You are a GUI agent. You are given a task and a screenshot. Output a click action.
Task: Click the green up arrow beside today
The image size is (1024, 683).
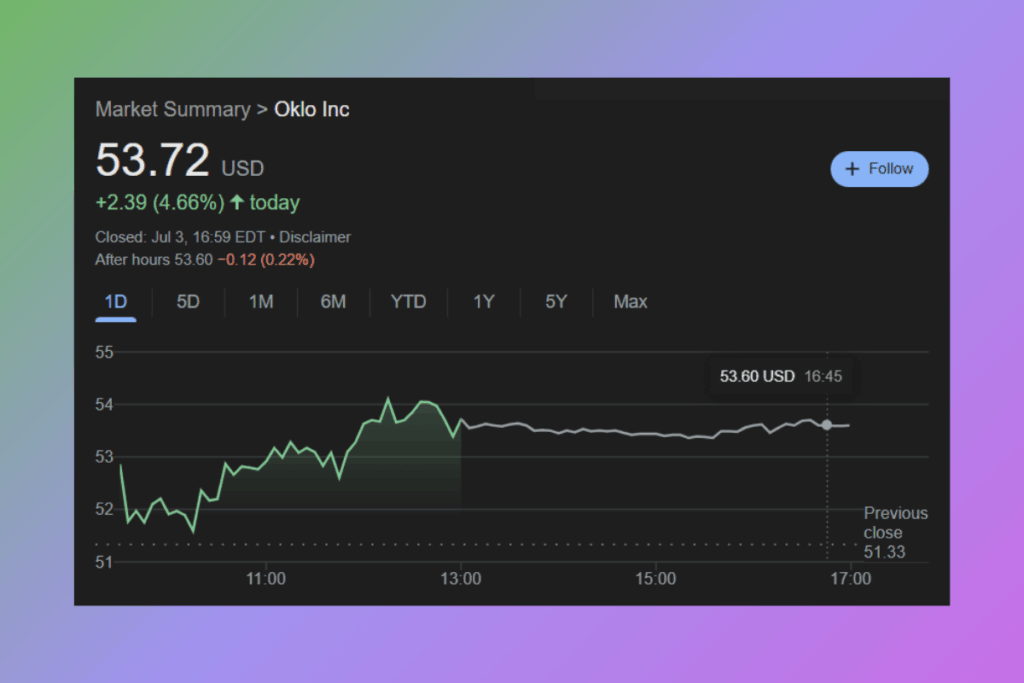(237, 203)
